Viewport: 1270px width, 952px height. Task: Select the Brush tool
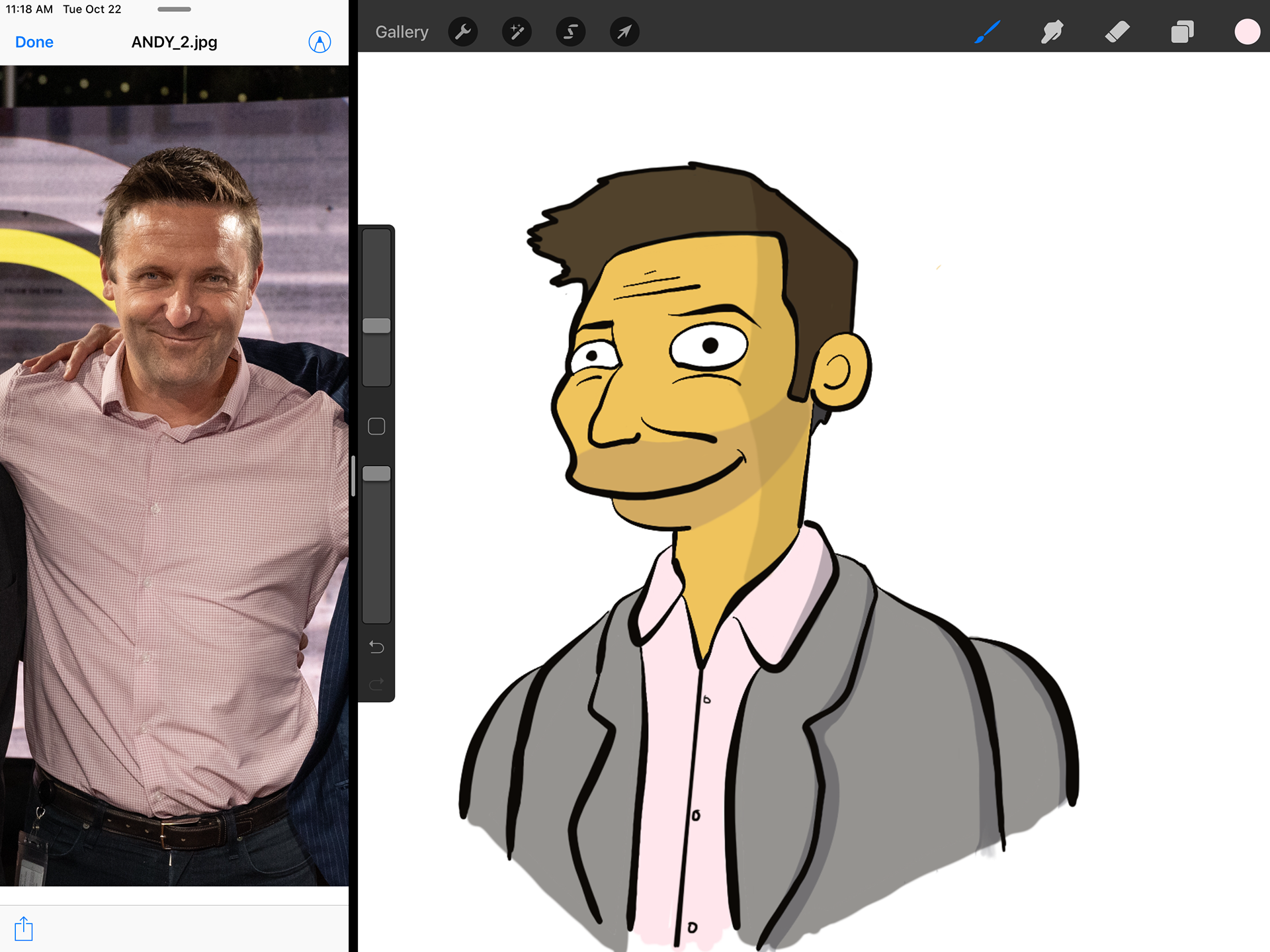pyautogui.click(x=987, y=32)
